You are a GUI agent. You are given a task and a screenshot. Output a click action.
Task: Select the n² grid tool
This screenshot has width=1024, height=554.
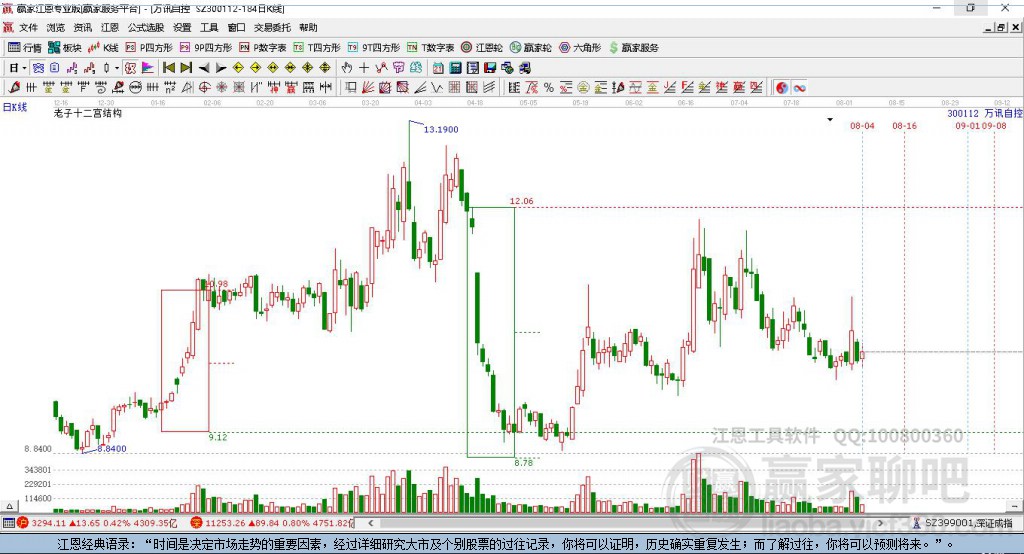coord(170,88)
